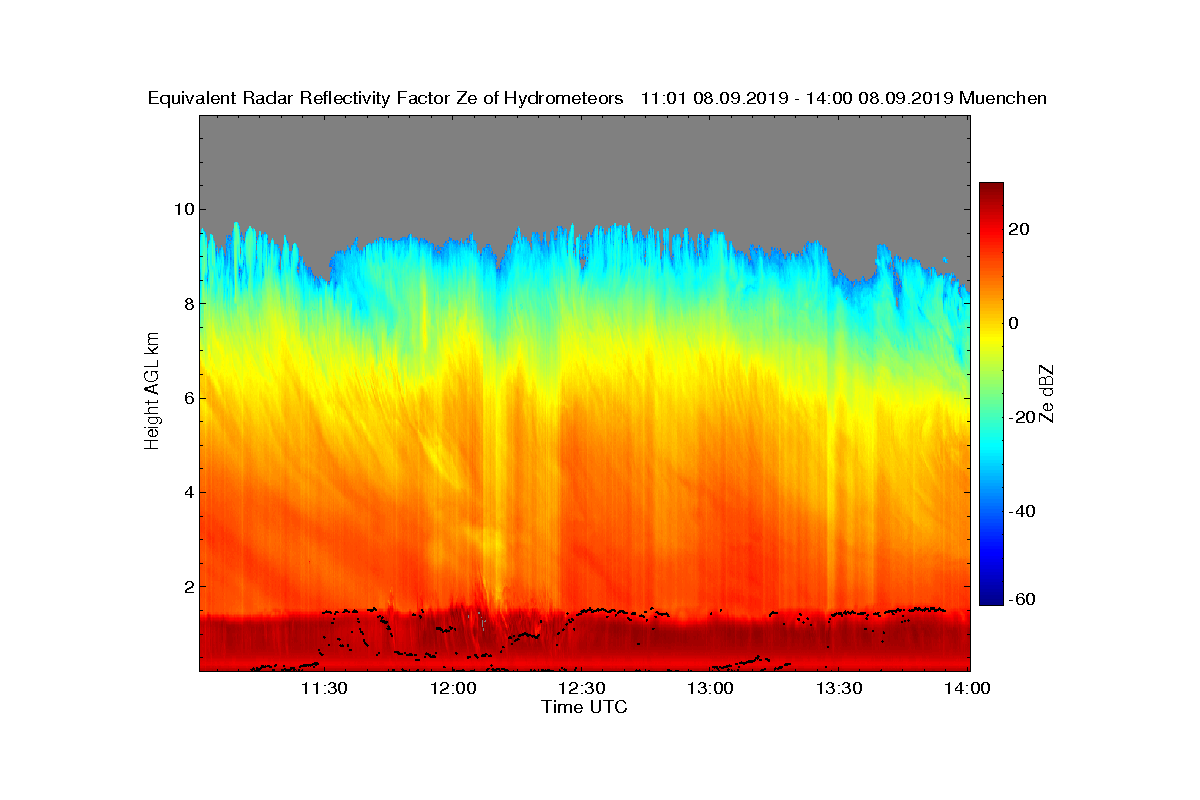This screenshot has width=1200, height=800.
Task: Click the colorbar value -20
Action: [x=1023, y=417]
